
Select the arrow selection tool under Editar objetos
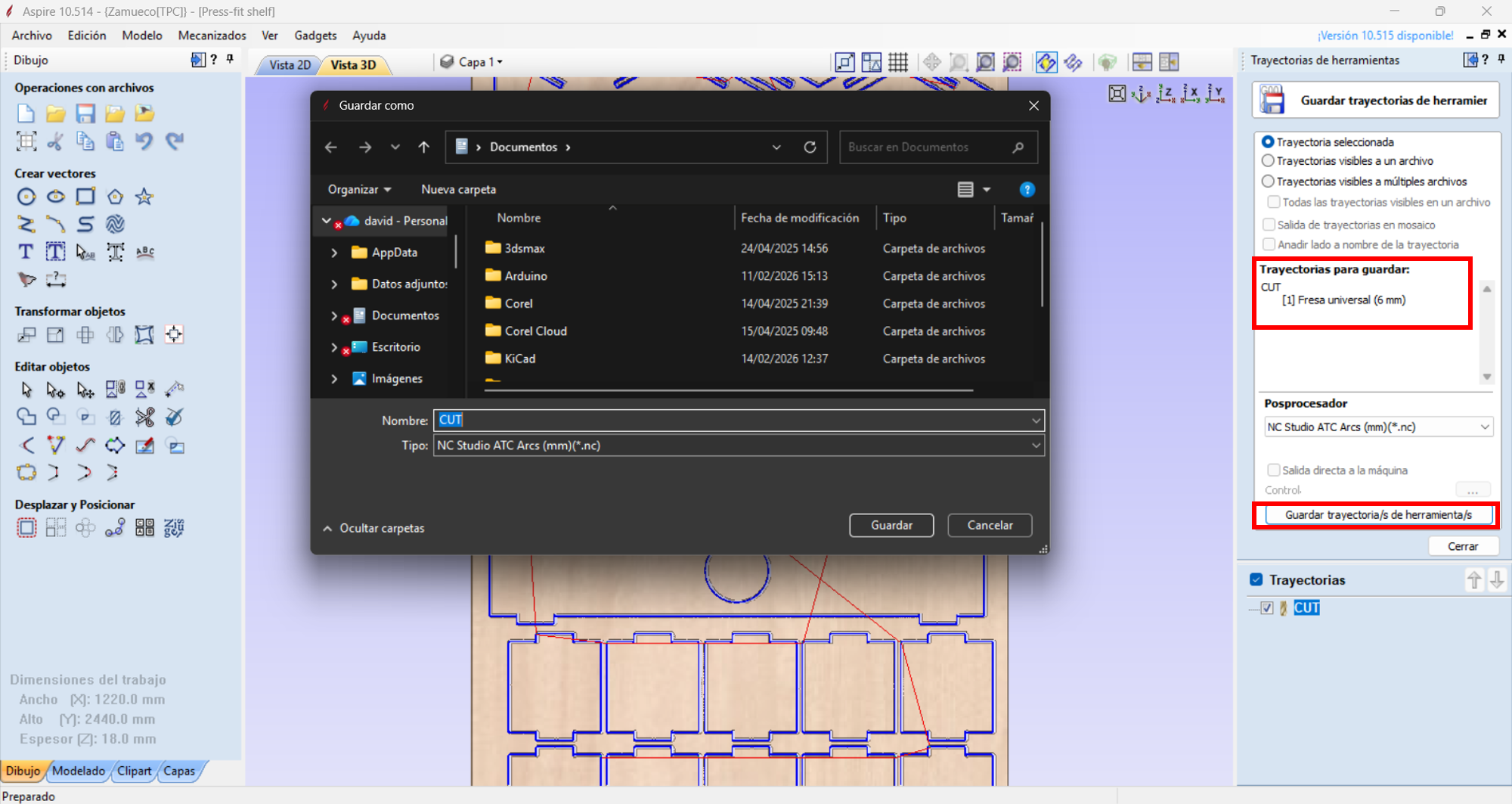click(x=26, y=390)
